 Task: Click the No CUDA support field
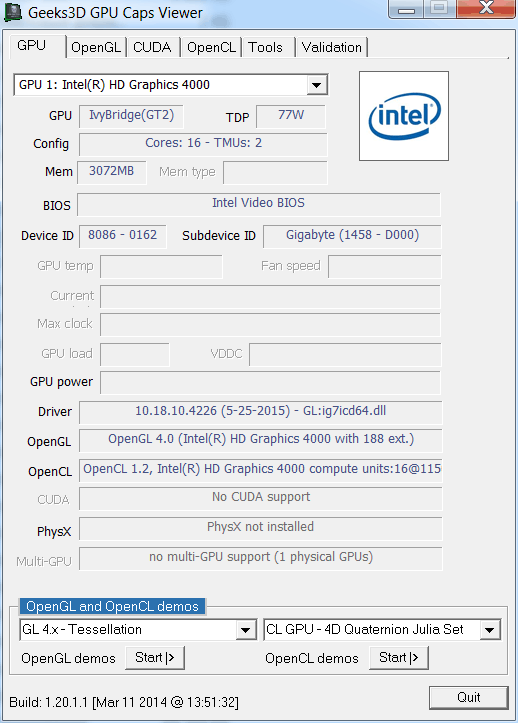coord(261,498)
